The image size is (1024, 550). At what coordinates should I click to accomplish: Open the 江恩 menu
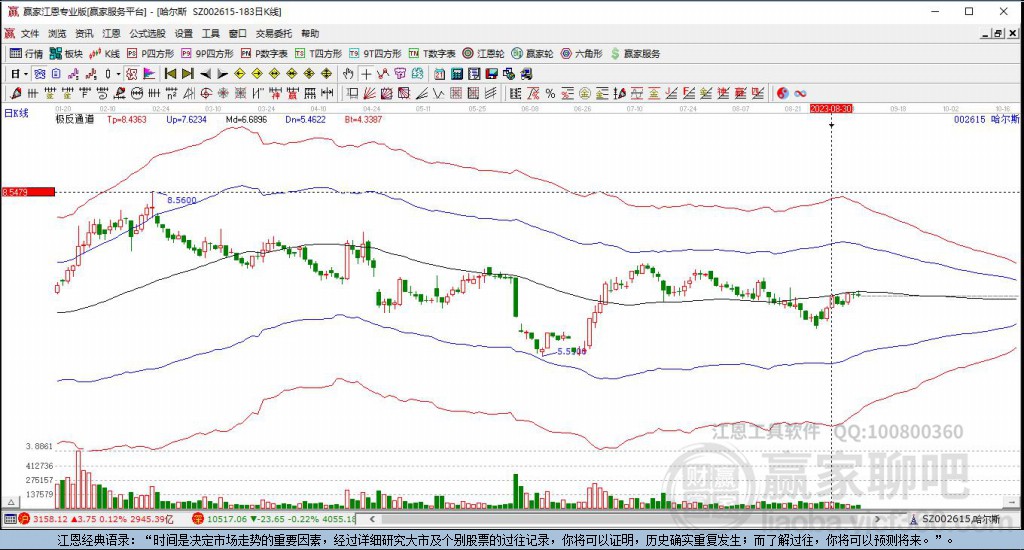click(111, 33)
